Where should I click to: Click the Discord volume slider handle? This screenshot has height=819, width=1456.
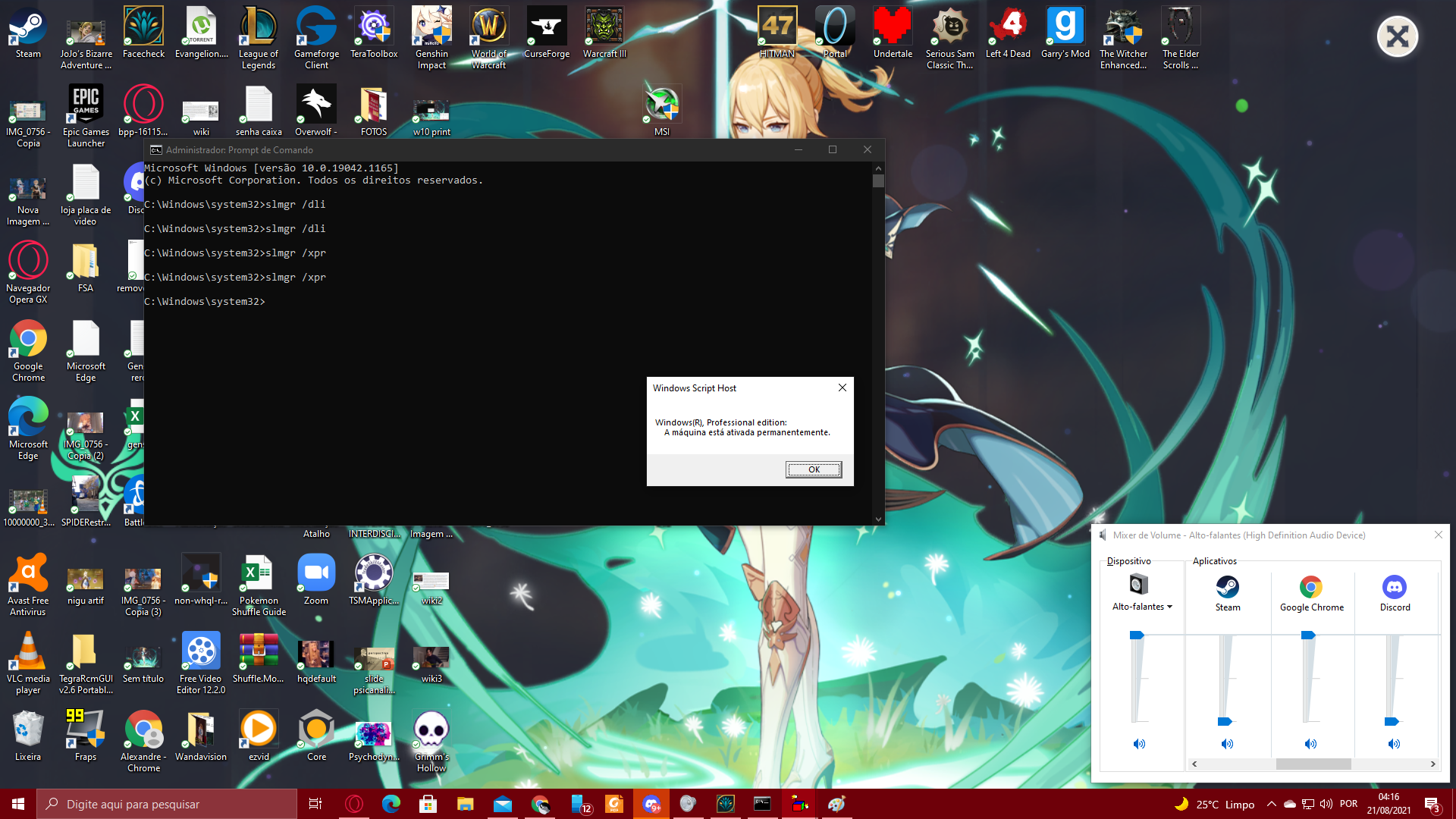(1392, 721)
